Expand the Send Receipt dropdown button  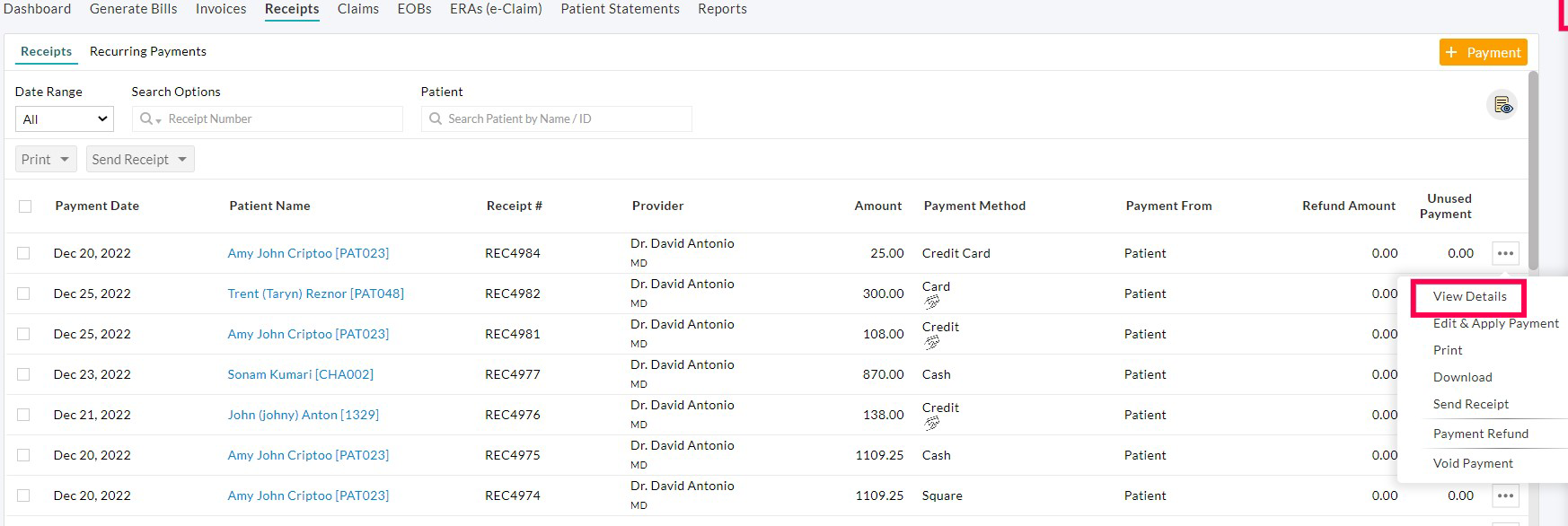tap(140, 159)
